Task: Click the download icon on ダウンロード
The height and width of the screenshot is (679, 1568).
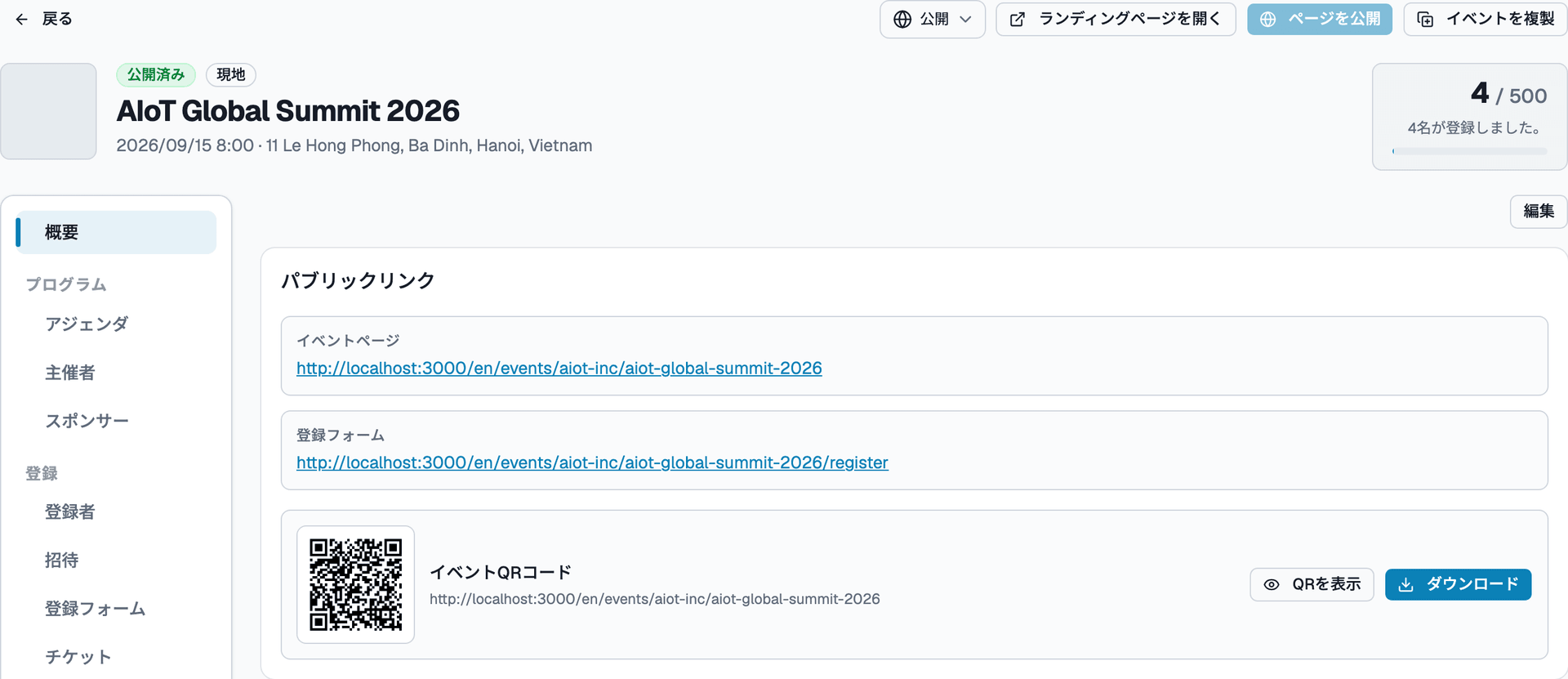Action: pyautogui.click(x=1405, y=584)
